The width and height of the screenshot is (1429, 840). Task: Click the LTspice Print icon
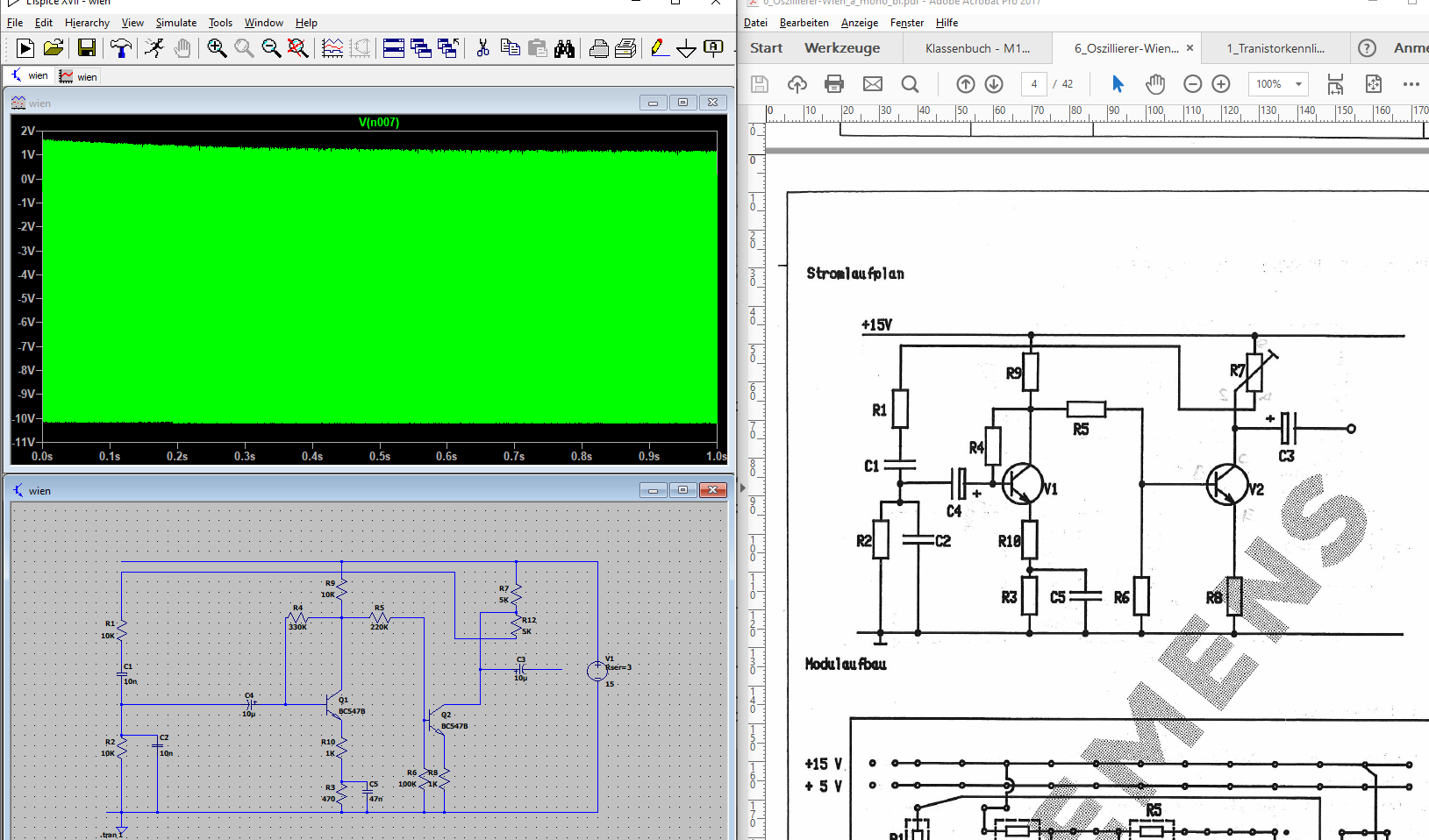pos(598,48)
